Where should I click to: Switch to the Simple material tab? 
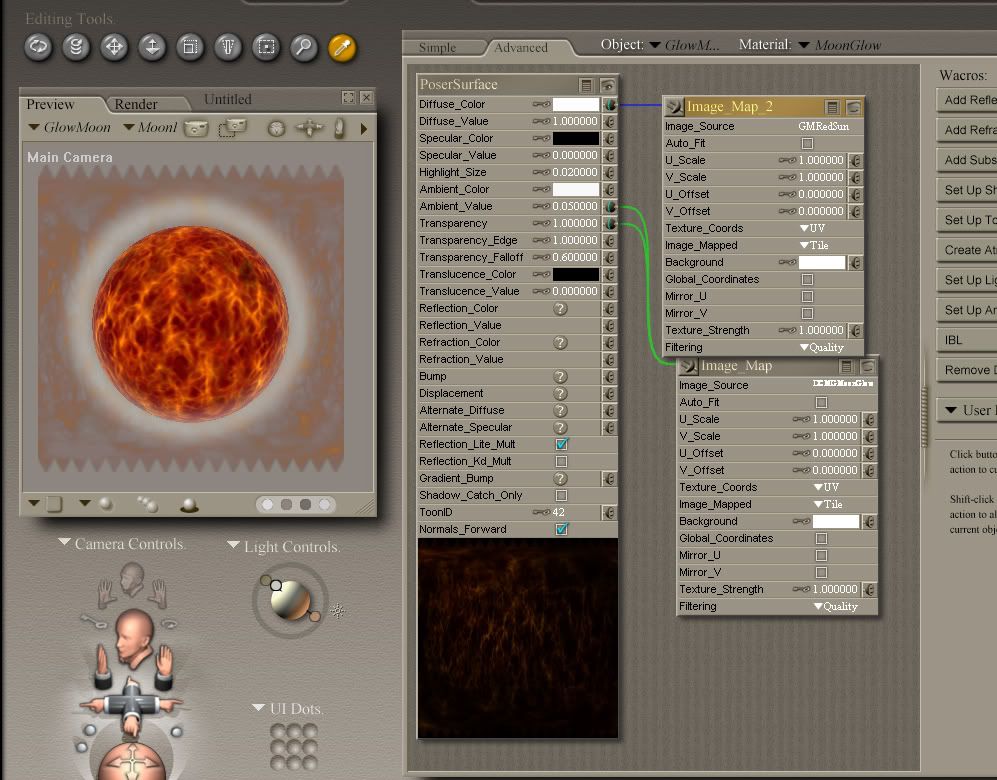[437, 47]
